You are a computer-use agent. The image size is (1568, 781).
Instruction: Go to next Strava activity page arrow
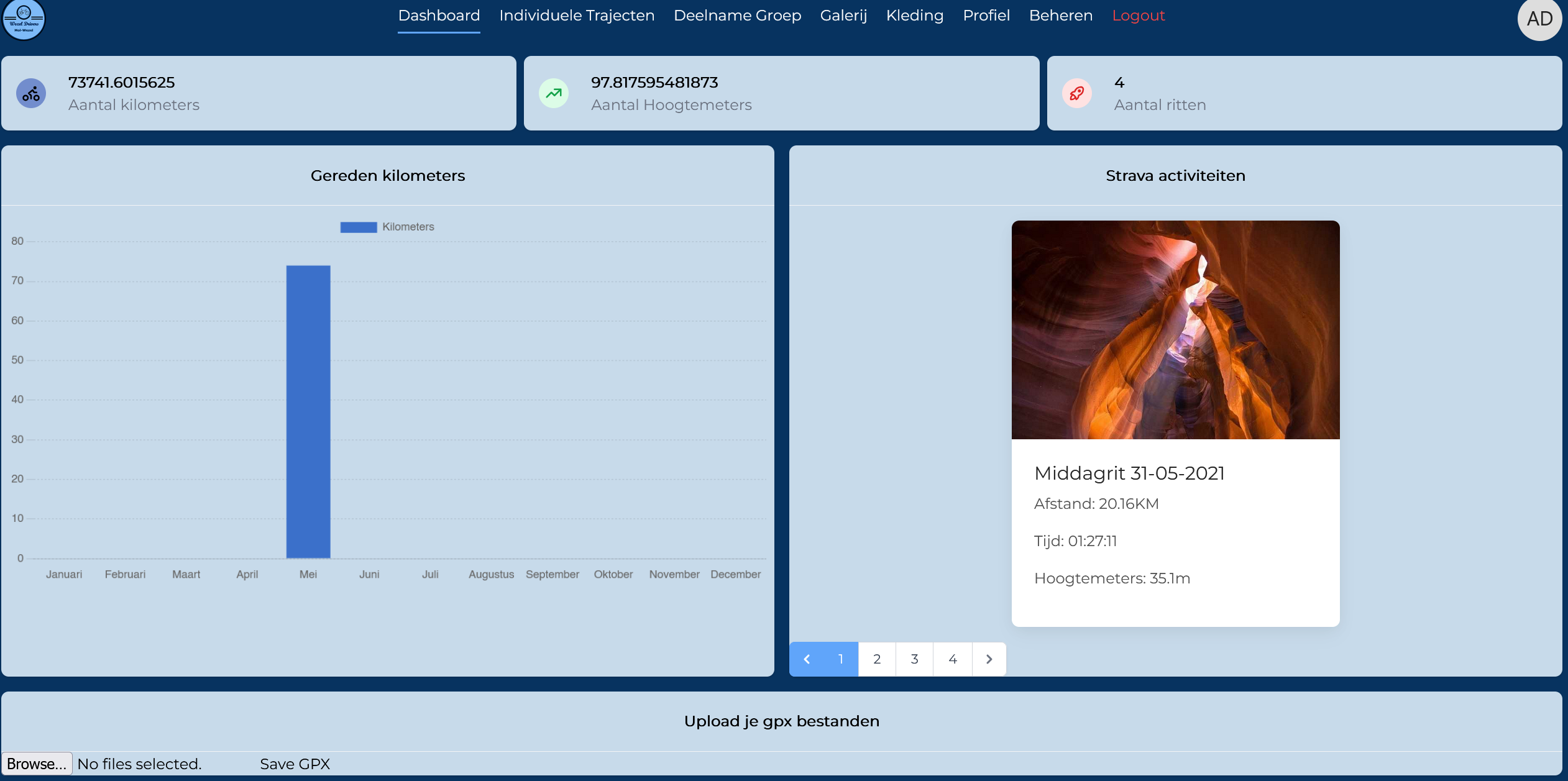coord(989,659)
